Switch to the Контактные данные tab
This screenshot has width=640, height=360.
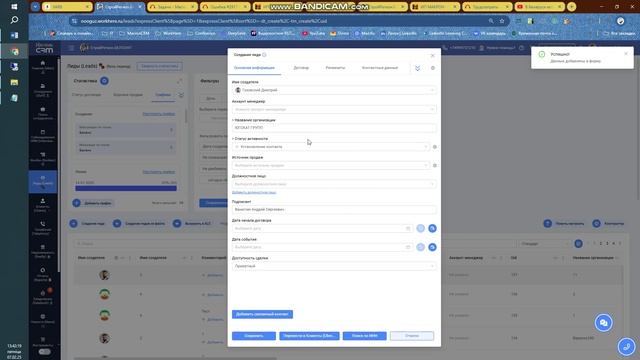coord(380,68)
